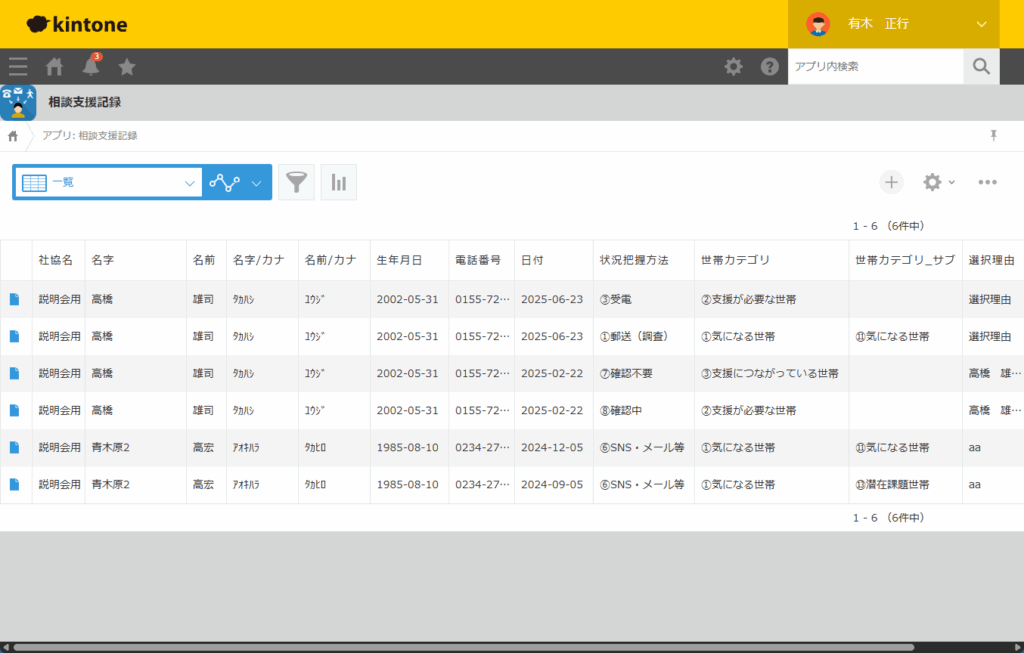The height and width of the screenshot is (653, 1024).
Task: Open the bookmarks star icon
Action: 127,67
